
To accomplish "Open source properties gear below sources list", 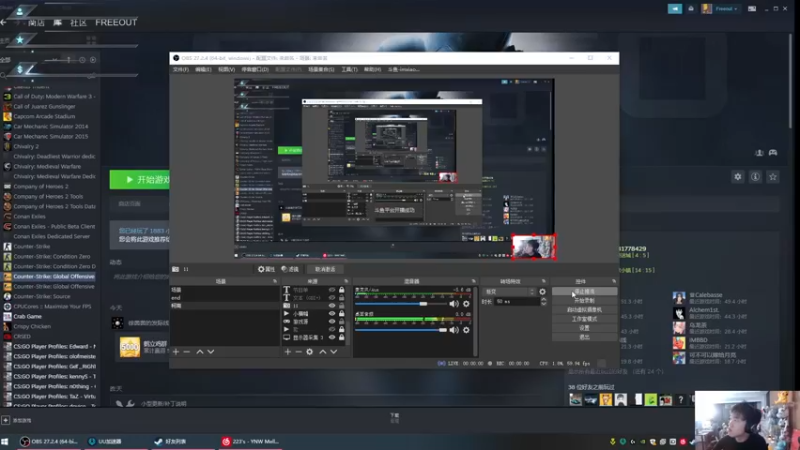I will [310, 352].
